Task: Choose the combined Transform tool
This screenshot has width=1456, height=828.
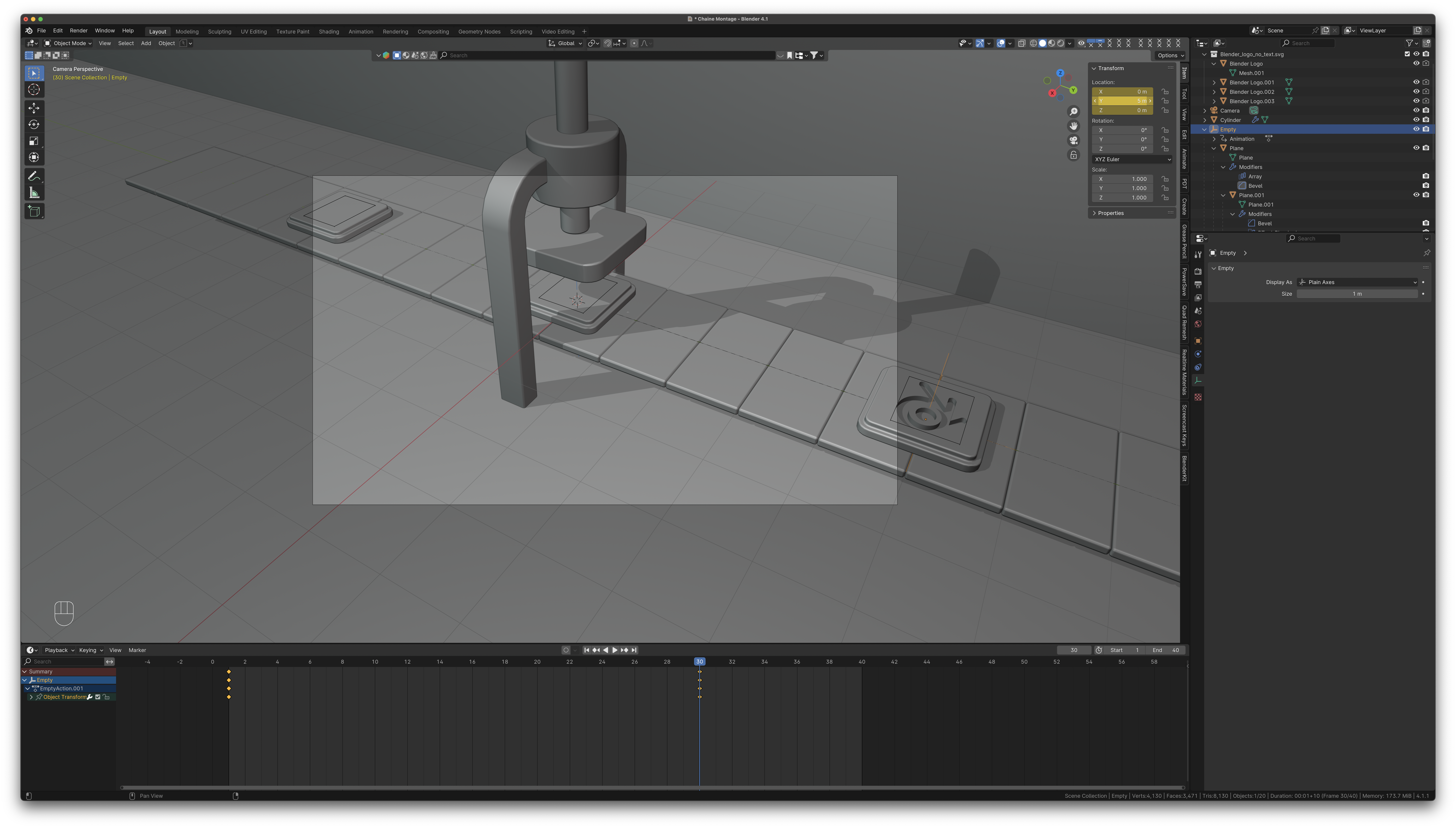Action: (34, 158)
